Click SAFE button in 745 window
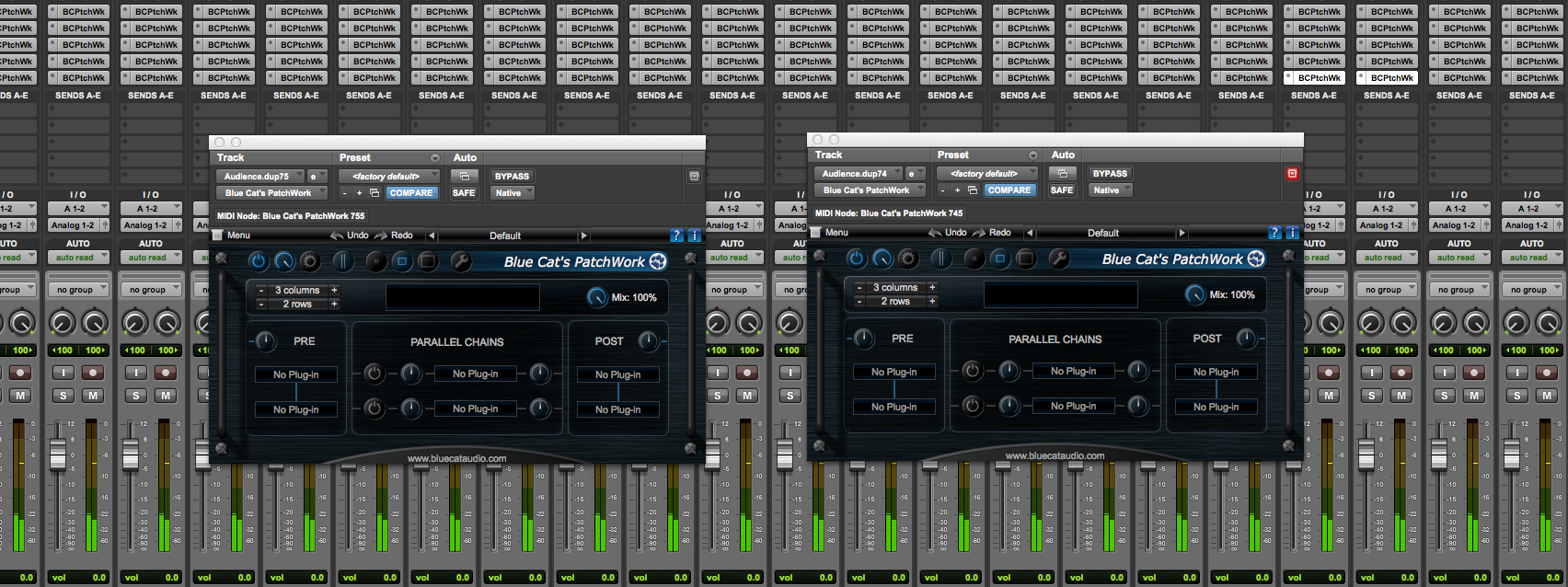The image size is (1568, 587). pos(1062,190)
